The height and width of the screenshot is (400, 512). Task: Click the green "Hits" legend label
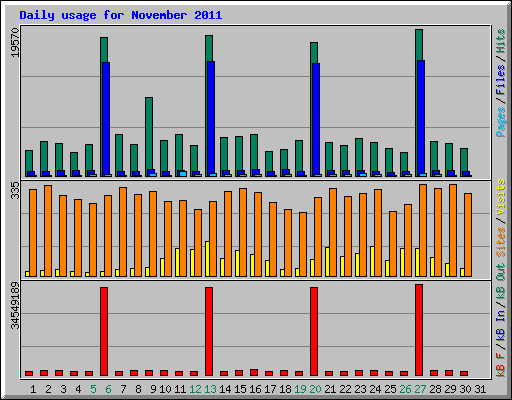501,41
